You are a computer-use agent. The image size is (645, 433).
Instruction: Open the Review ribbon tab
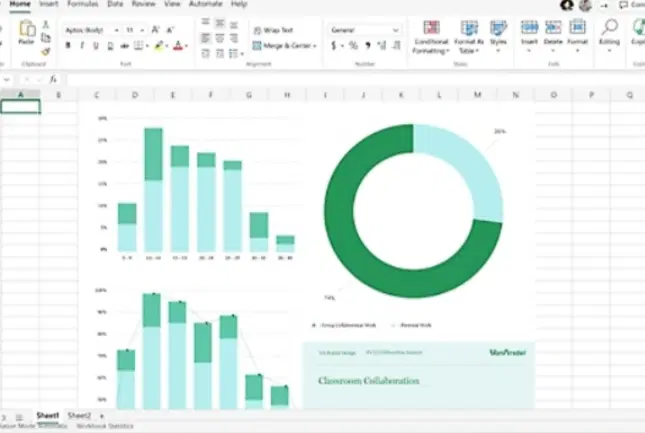143,4
